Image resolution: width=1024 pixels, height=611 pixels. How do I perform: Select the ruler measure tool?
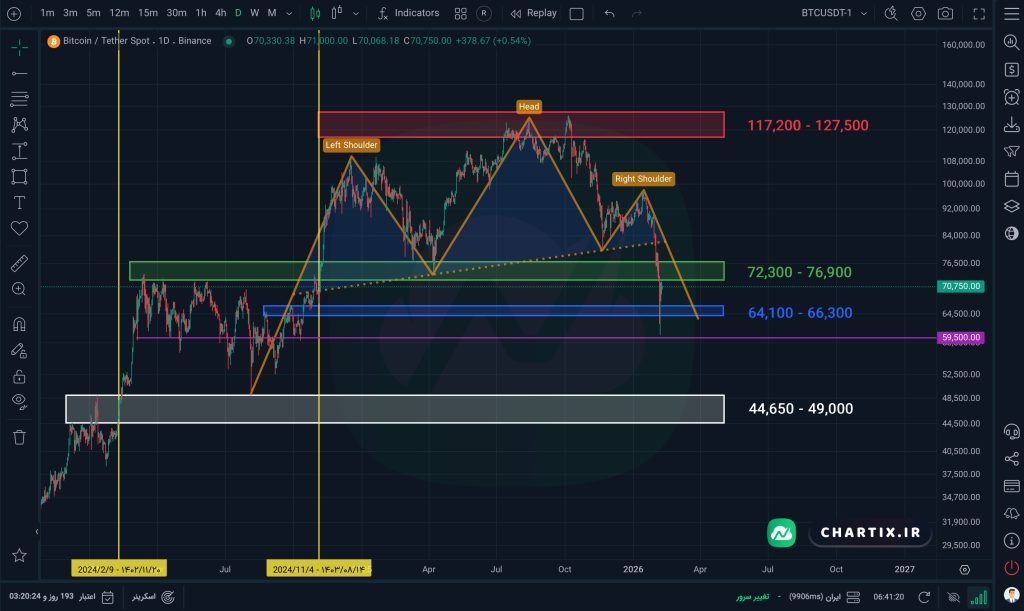tap(19, 264)
